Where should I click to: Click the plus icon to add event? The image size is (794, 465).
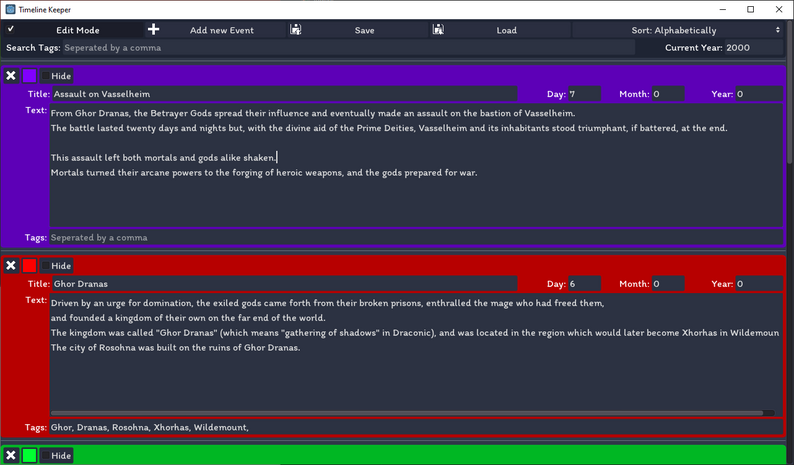pyautogui.click(x=153, y=30)
